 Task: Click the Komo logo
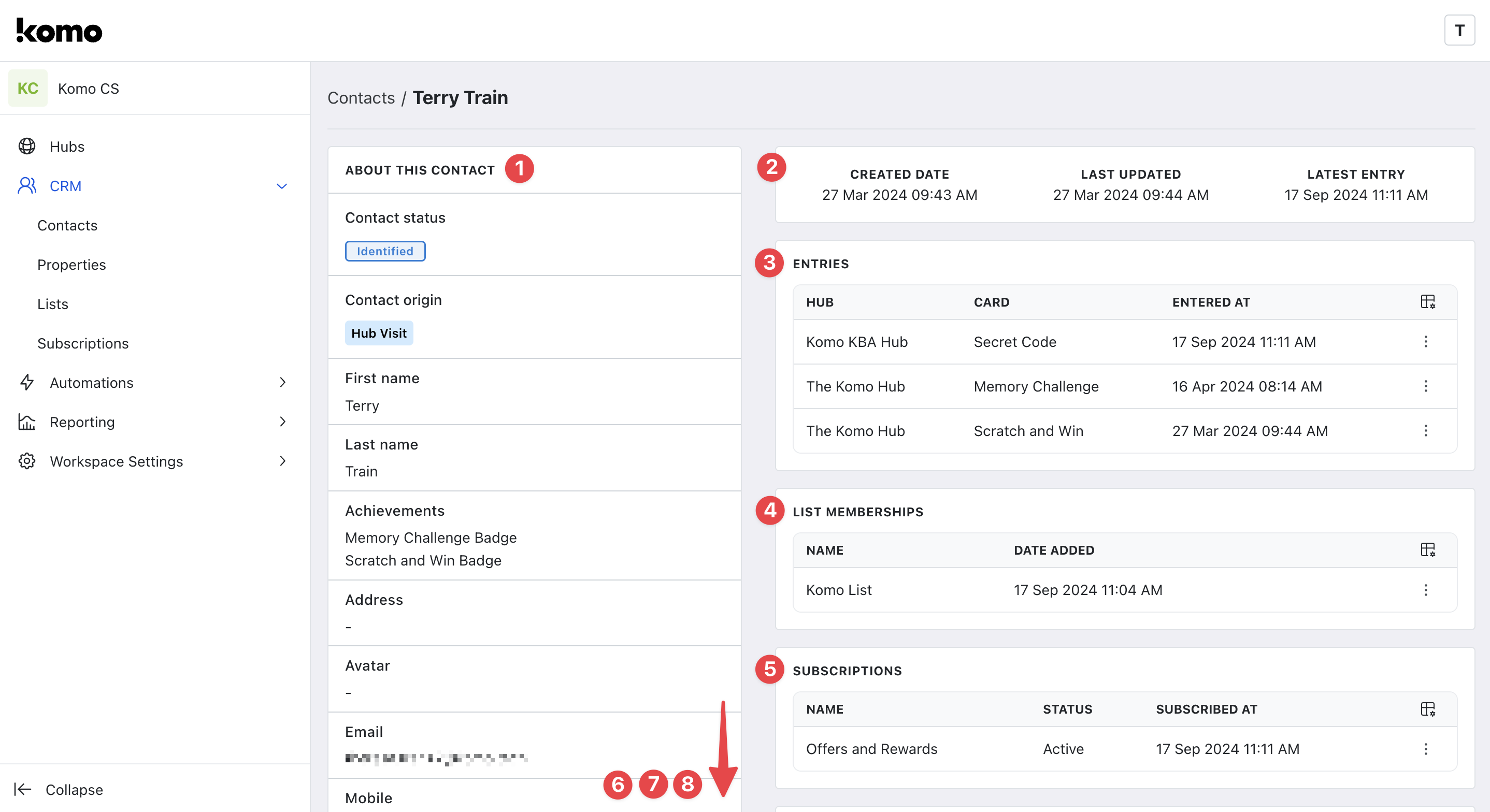coord(59,30)
